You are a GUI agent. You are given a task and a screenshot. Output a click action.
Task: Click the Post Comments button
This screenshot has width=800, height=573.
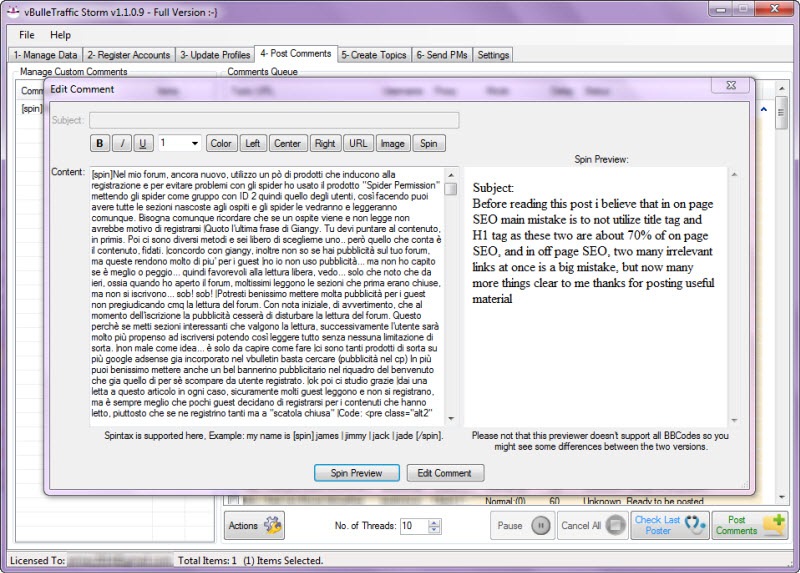tap(749, 525)
